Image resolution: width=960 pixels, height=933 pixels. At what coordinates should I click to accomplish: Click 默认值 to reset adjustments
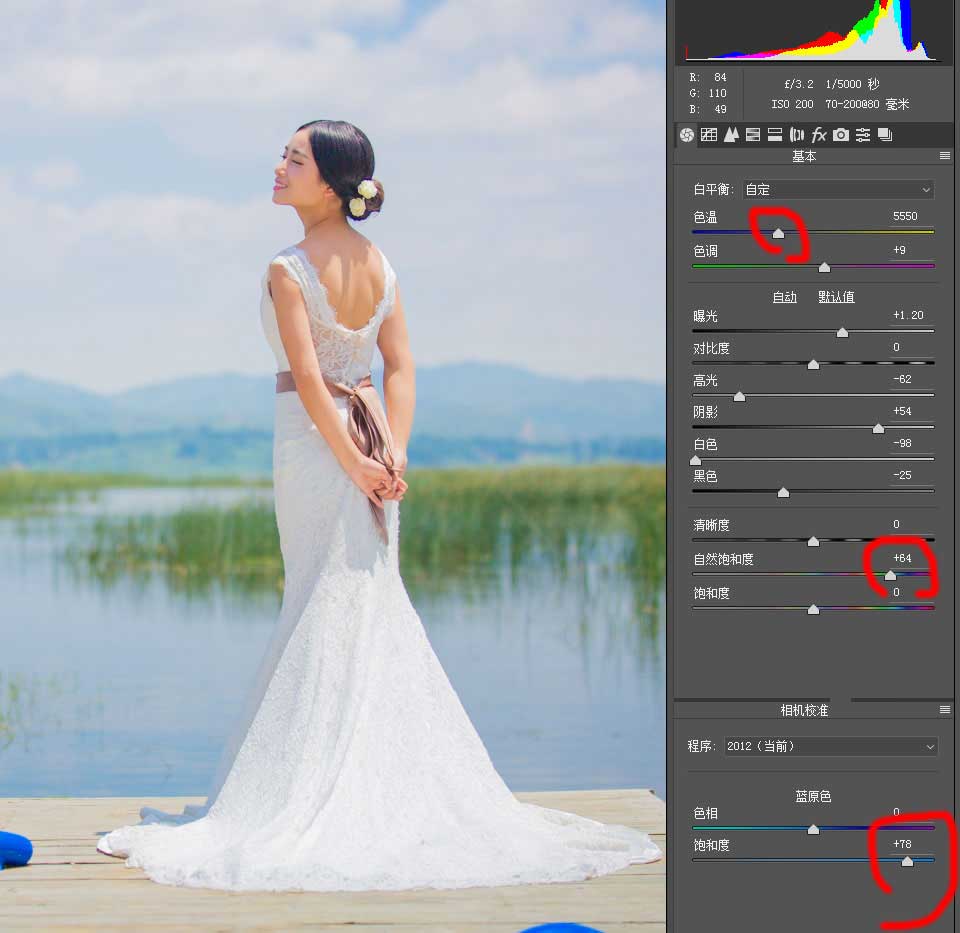pyautogui.click(x=836, y=297)
